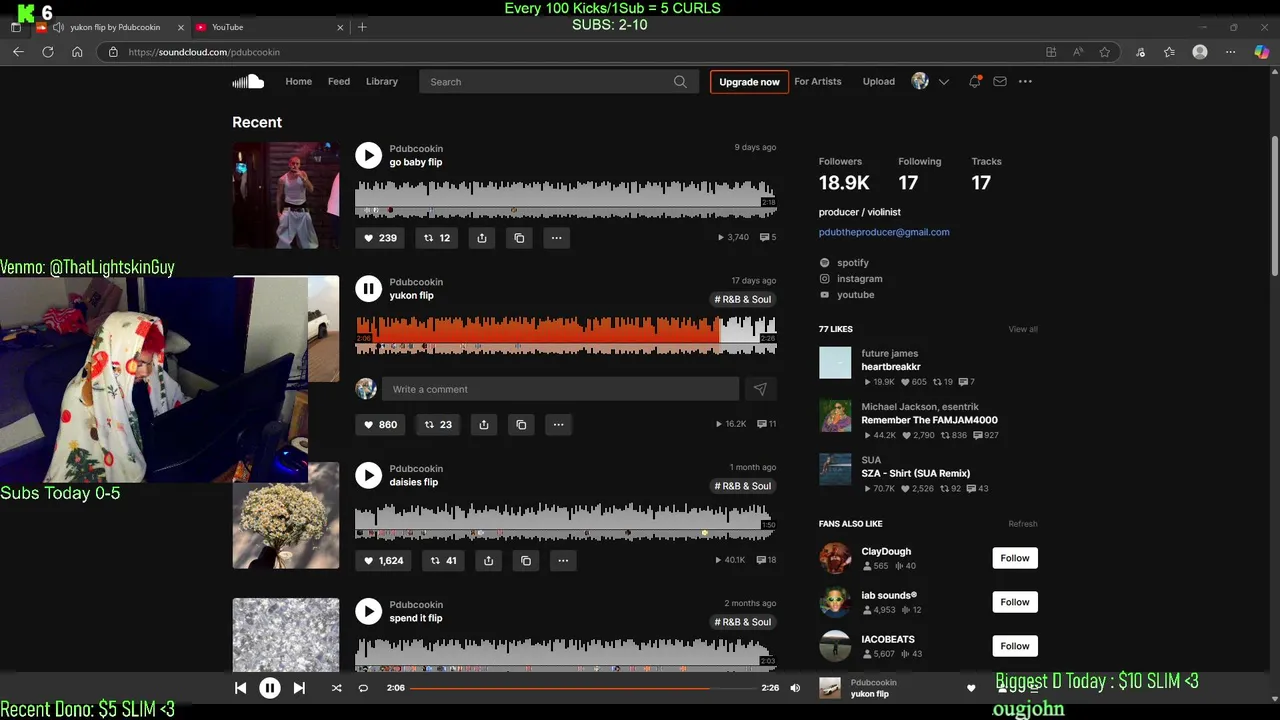Follow ClayDough
This screenshot has width=1280, height=720.
[1015, 558]
